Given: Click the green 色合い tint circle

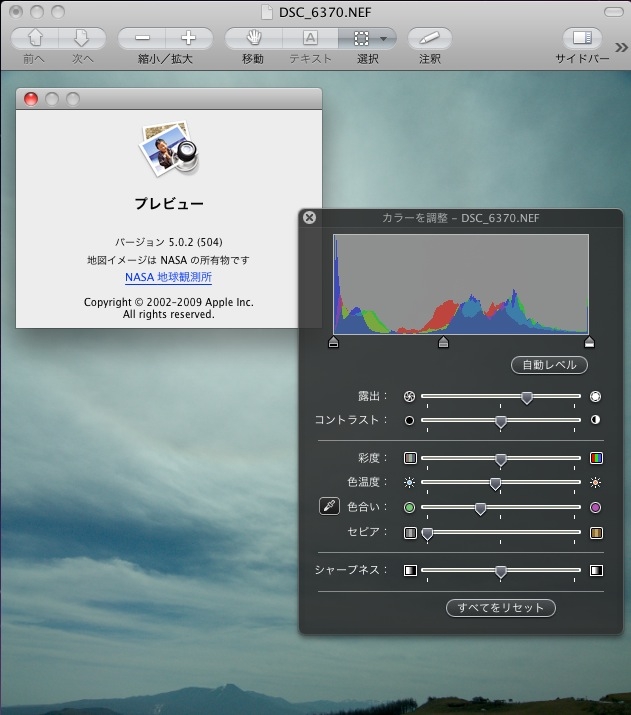Looking at the screenshot, I should click(x=409, y=508).
